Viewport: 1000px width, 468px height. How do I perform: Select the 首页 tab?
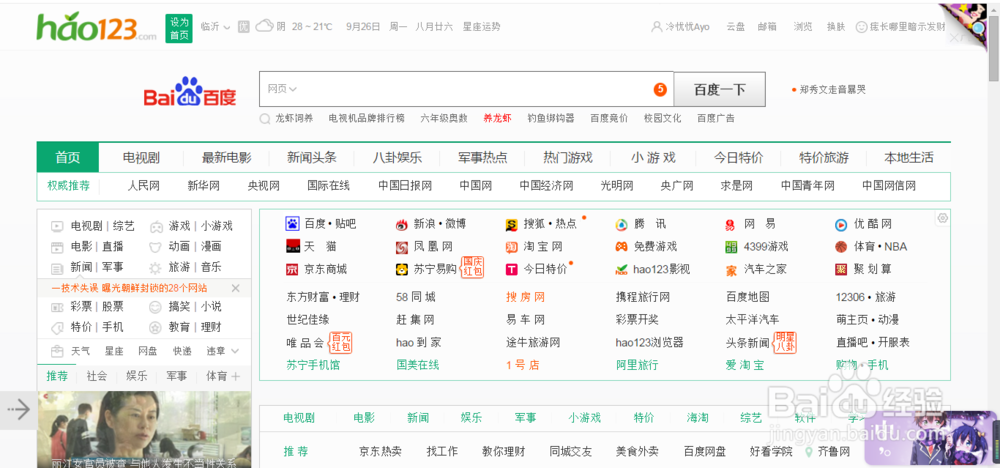coord(68,157)
